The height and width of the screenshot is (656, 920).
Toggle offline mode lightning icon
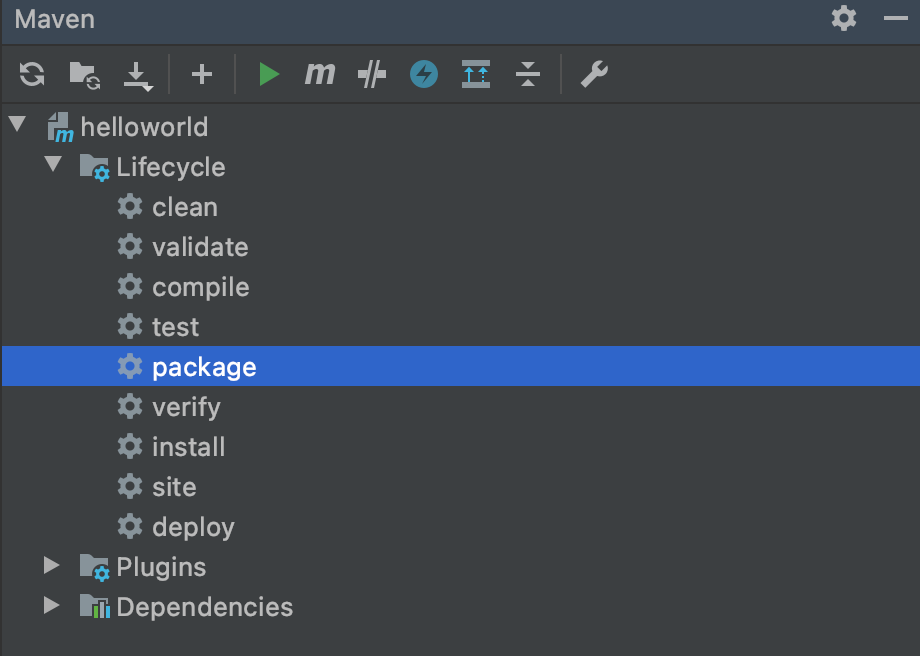(424, 75)
